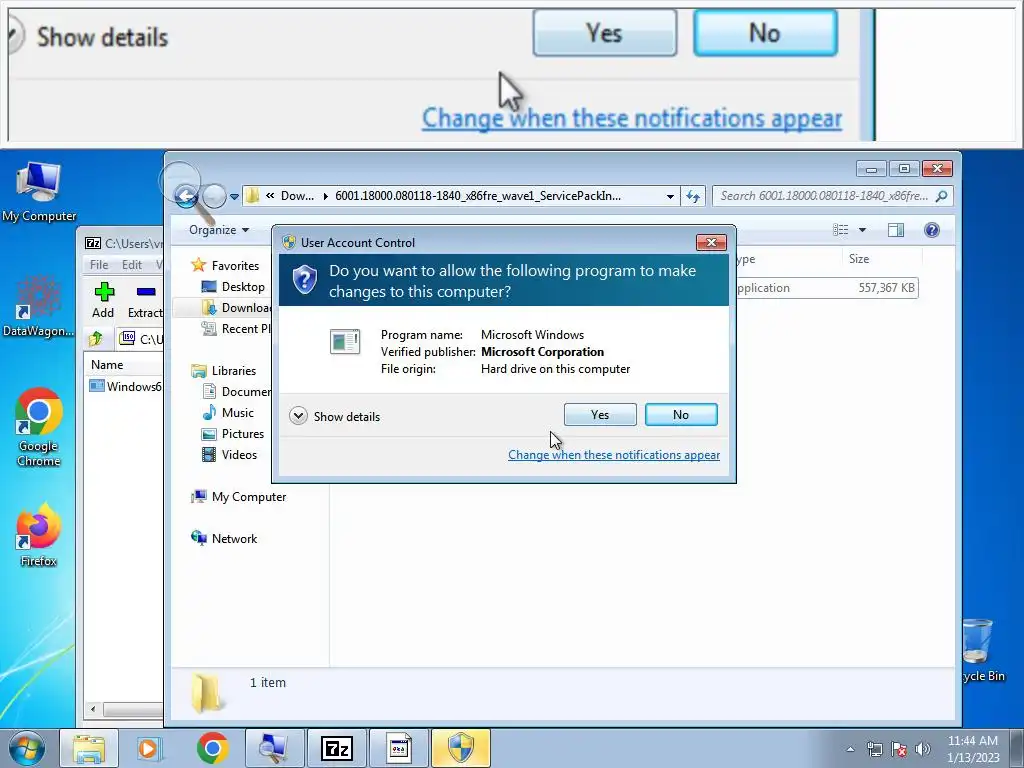Open the File menu in 7-Zip window

tap(99, 264)
